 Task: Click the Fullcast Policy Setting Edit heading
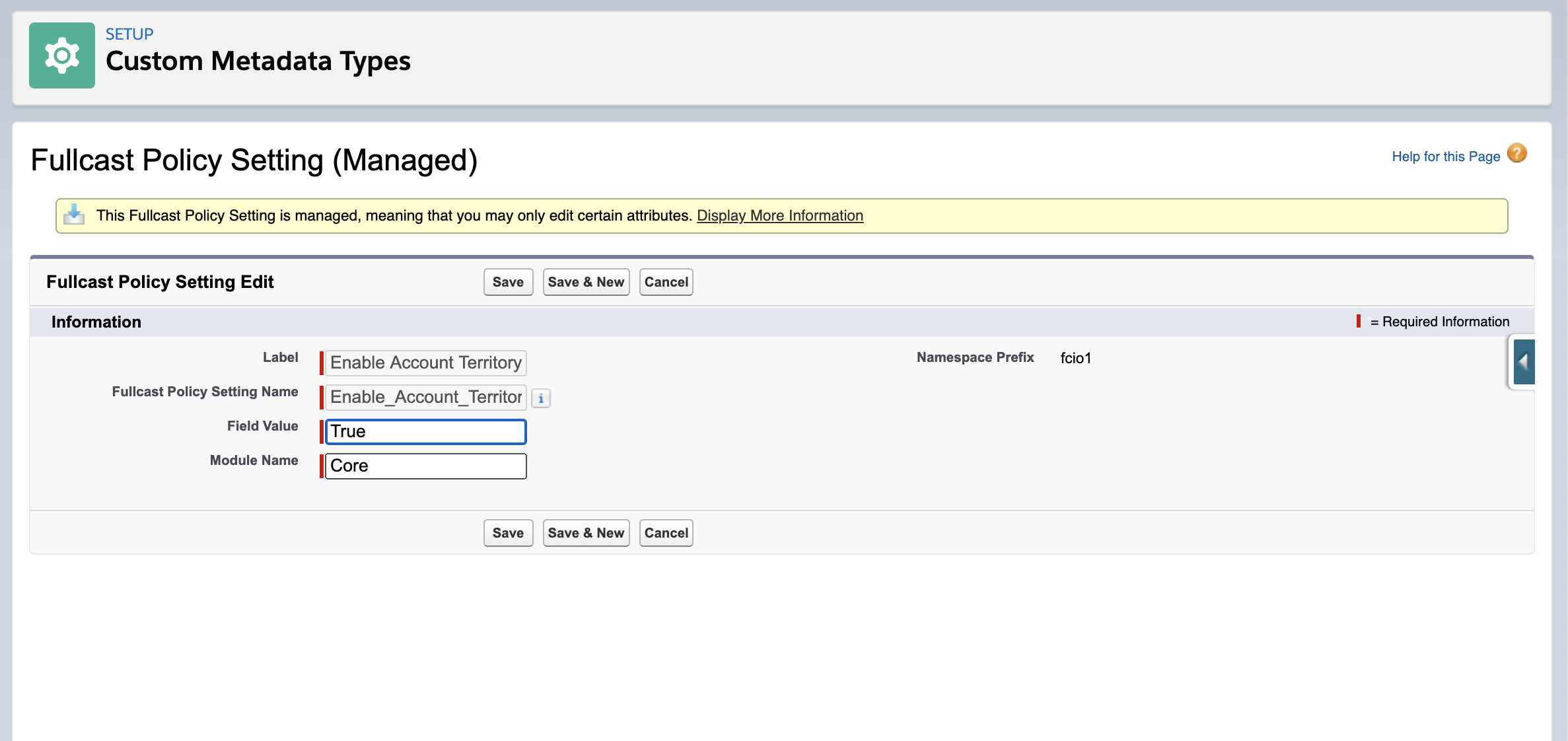coord(160,282)
